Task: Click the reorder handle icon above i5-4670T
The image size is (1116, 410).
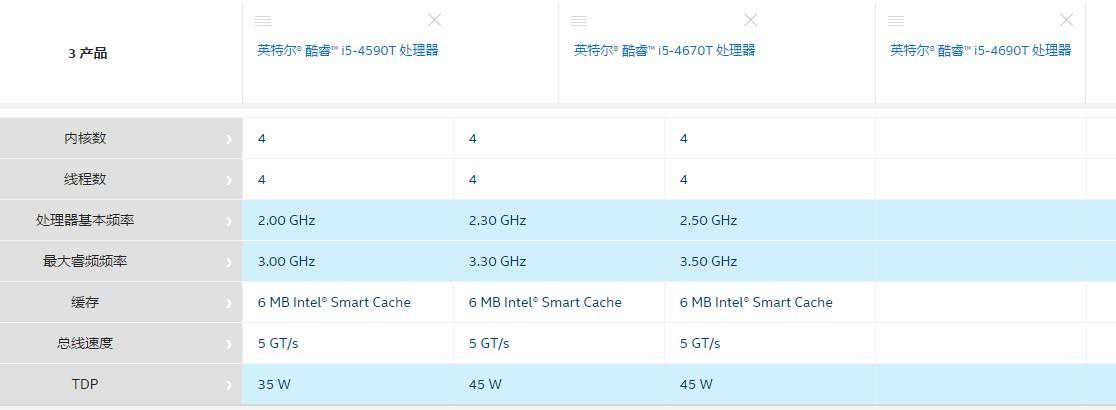Action: [x=579, y=21]
